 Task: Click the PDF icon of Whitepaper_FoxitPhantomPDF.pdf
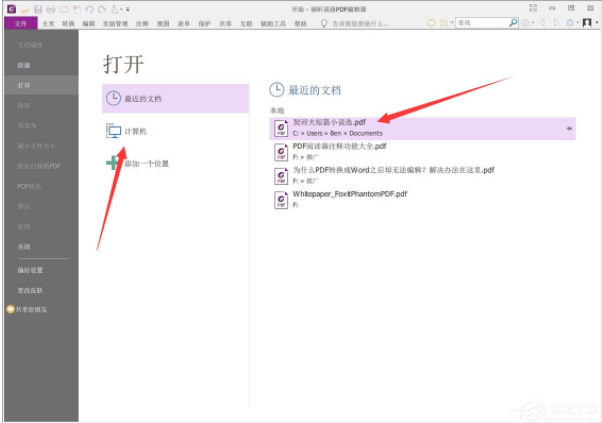tap(281, 200)
